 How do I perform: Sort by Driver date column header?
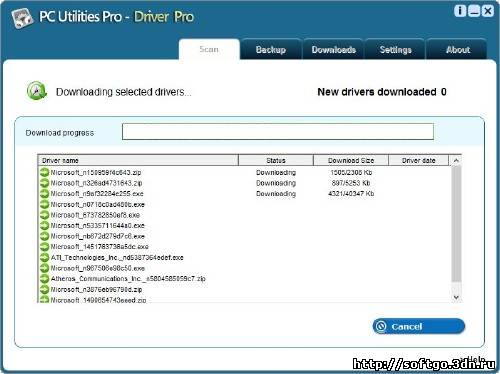pyautogui.click(x=419, y=160)
